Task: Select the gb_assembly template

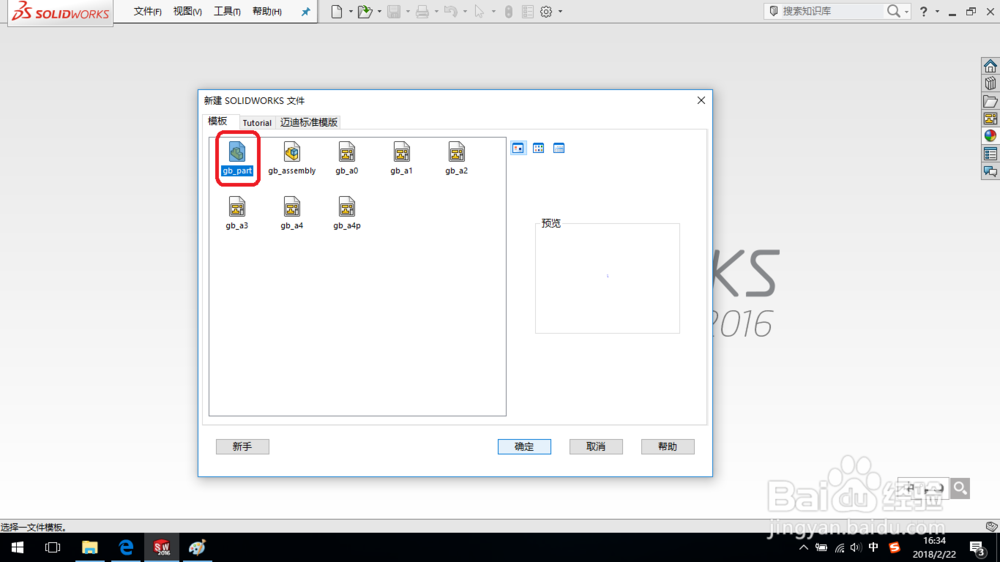Action: (291, 158)
